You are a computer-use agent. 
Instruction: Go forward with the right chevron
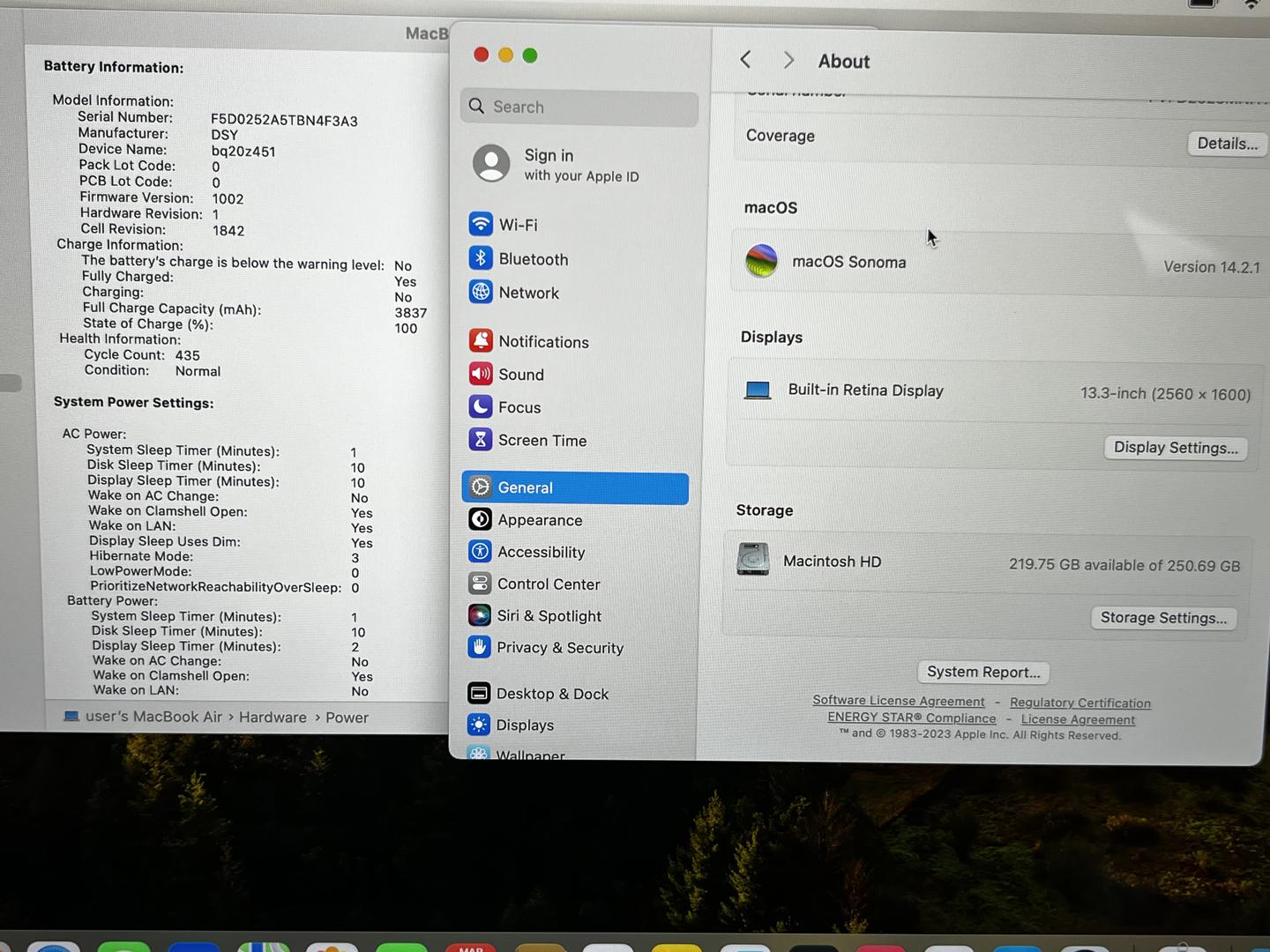788,60
